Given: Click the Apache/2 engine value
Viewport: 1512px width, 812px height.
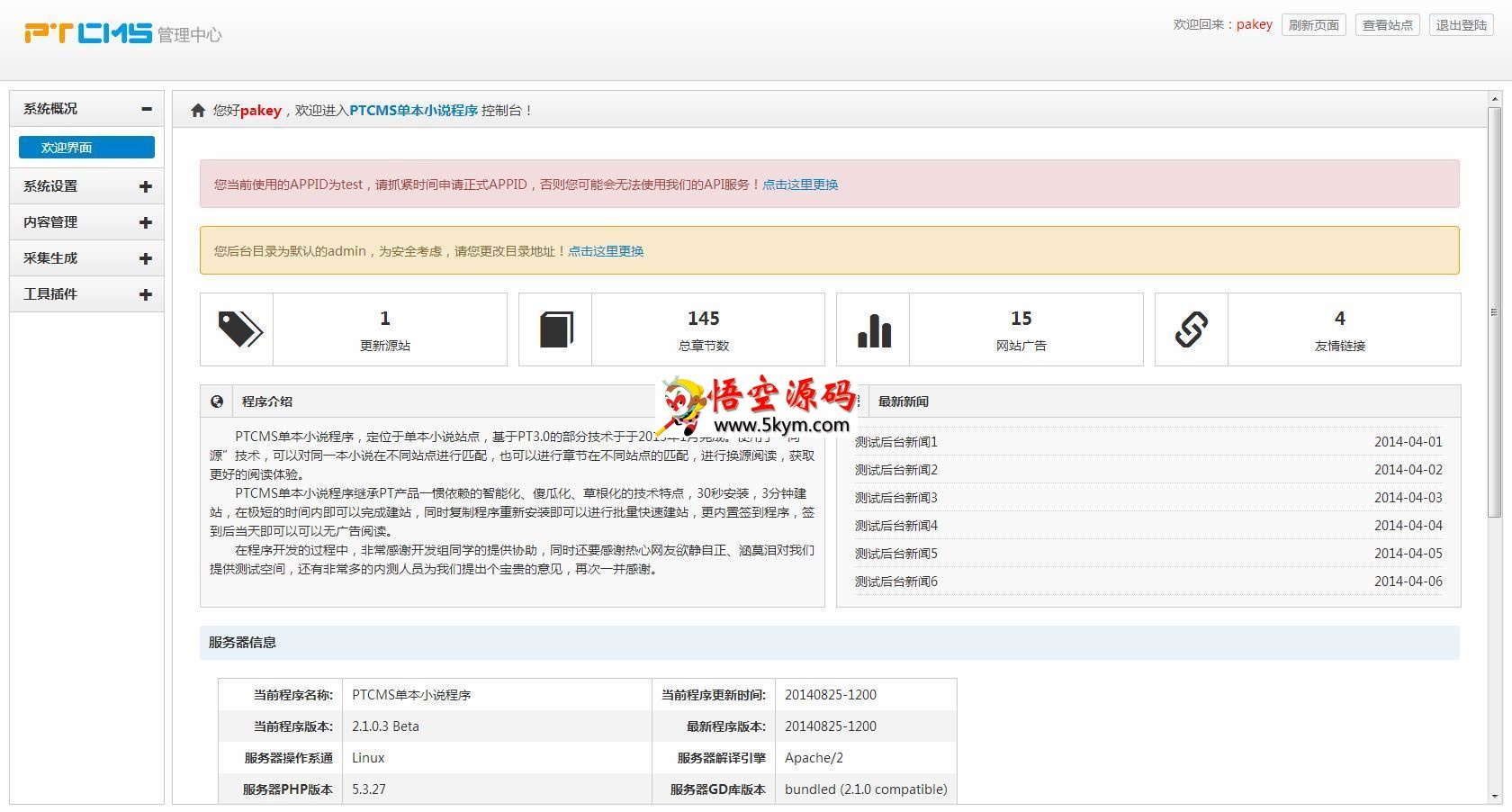Looking at the screenshot, I should (814, 758).
